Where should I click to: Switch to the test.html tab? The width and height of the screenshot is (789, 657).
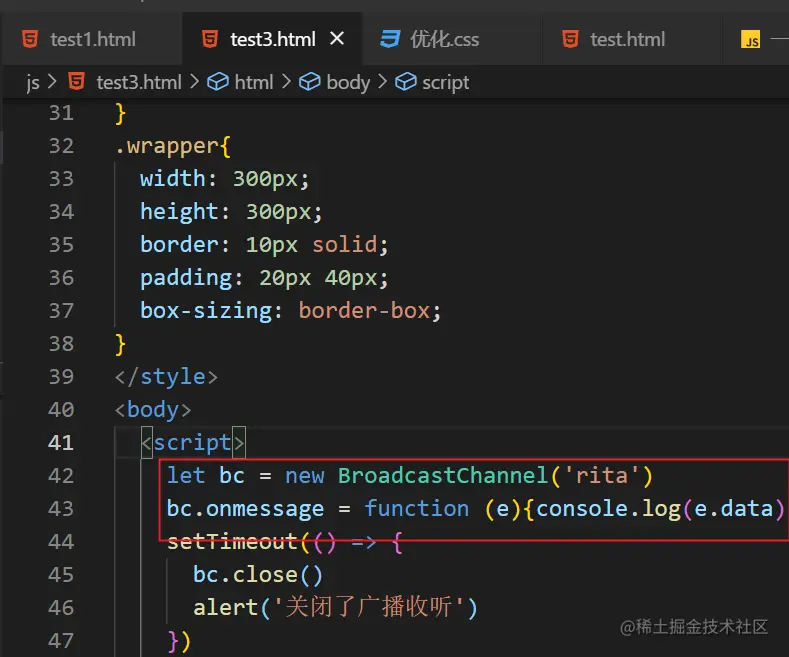[x=627, y=40]
